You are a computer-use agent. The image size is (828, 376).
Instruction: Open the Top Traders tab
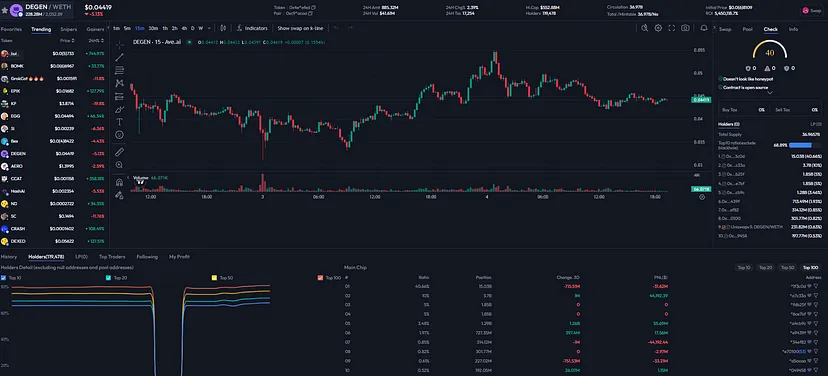click(112, 257)
